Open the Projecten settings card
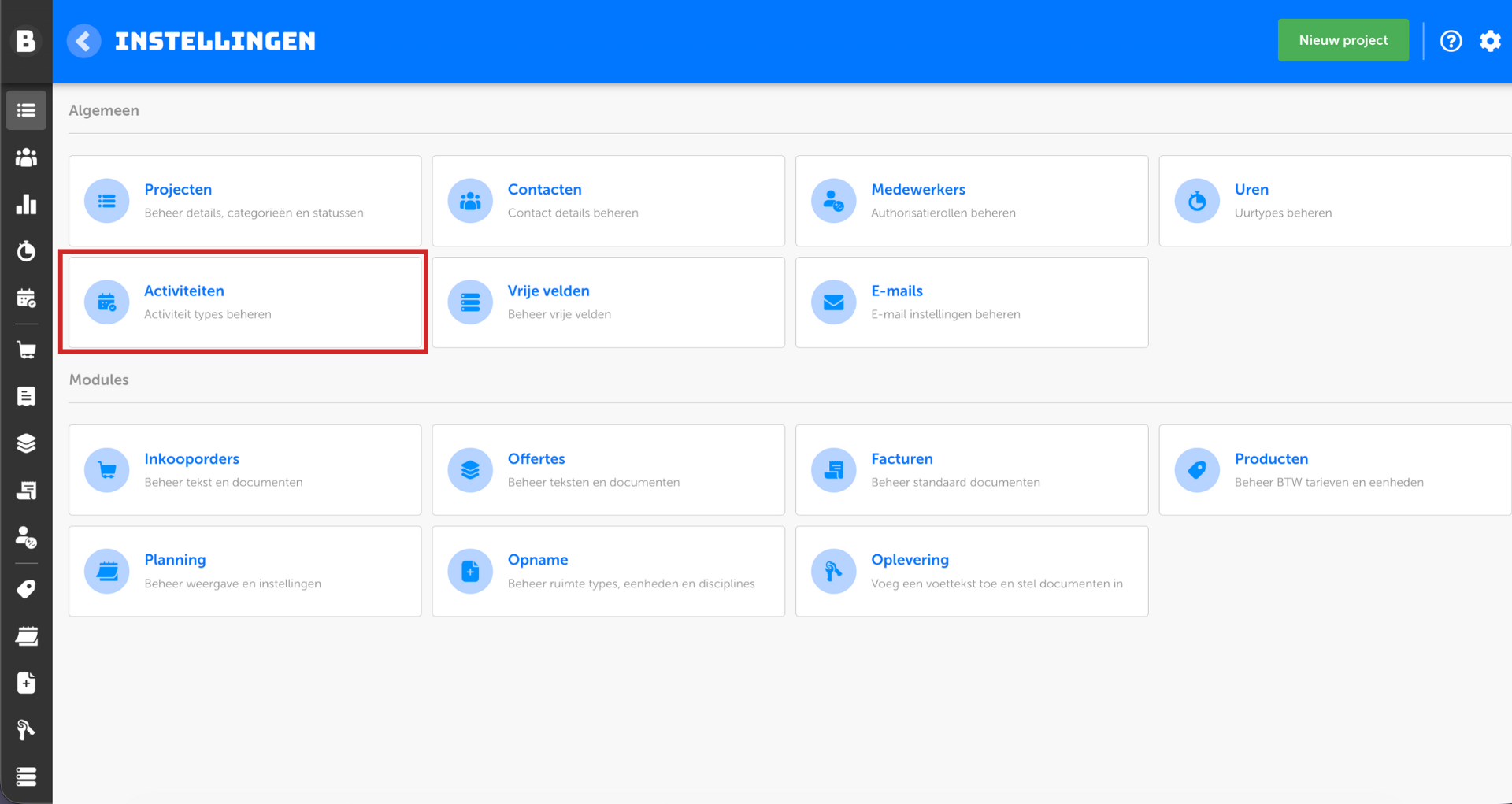The height and width of the screenshot is (804, 1512). tap(245, 201)
